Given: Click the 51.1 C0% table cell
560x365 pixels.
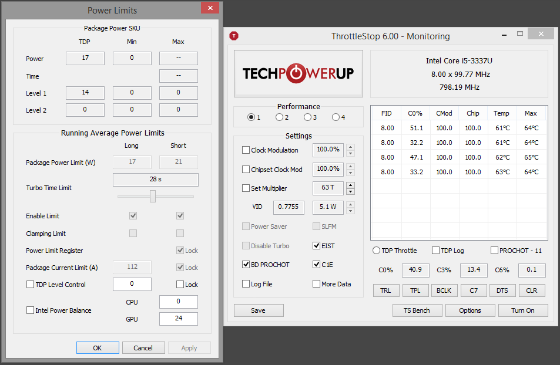Looking at the screenshot, I should coord(416,128).
